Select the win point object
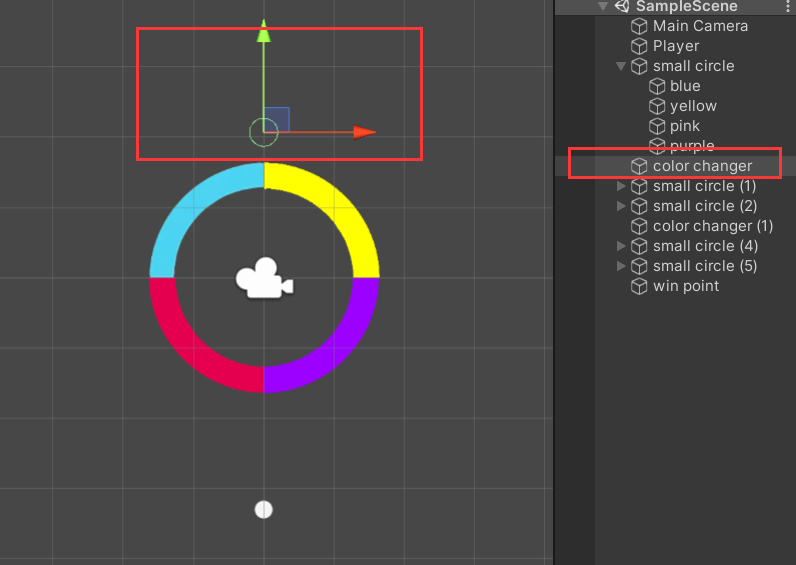The image size is (796, 565). [686, 286]
